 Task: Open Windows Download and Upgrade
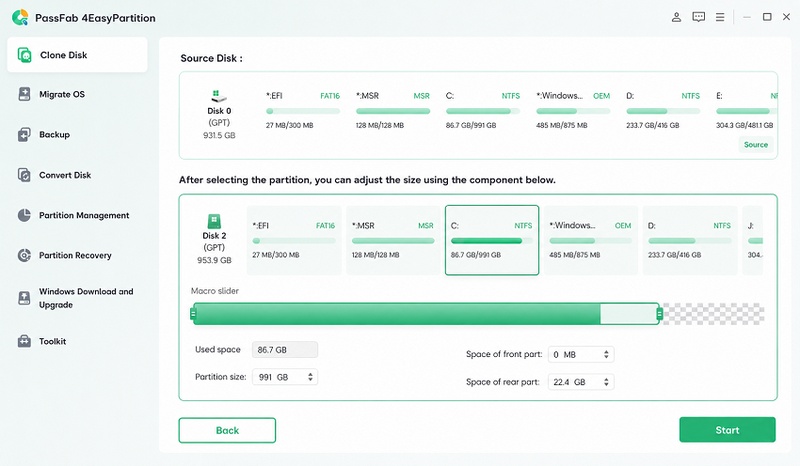pyautogui.click(x=77, y=298)
